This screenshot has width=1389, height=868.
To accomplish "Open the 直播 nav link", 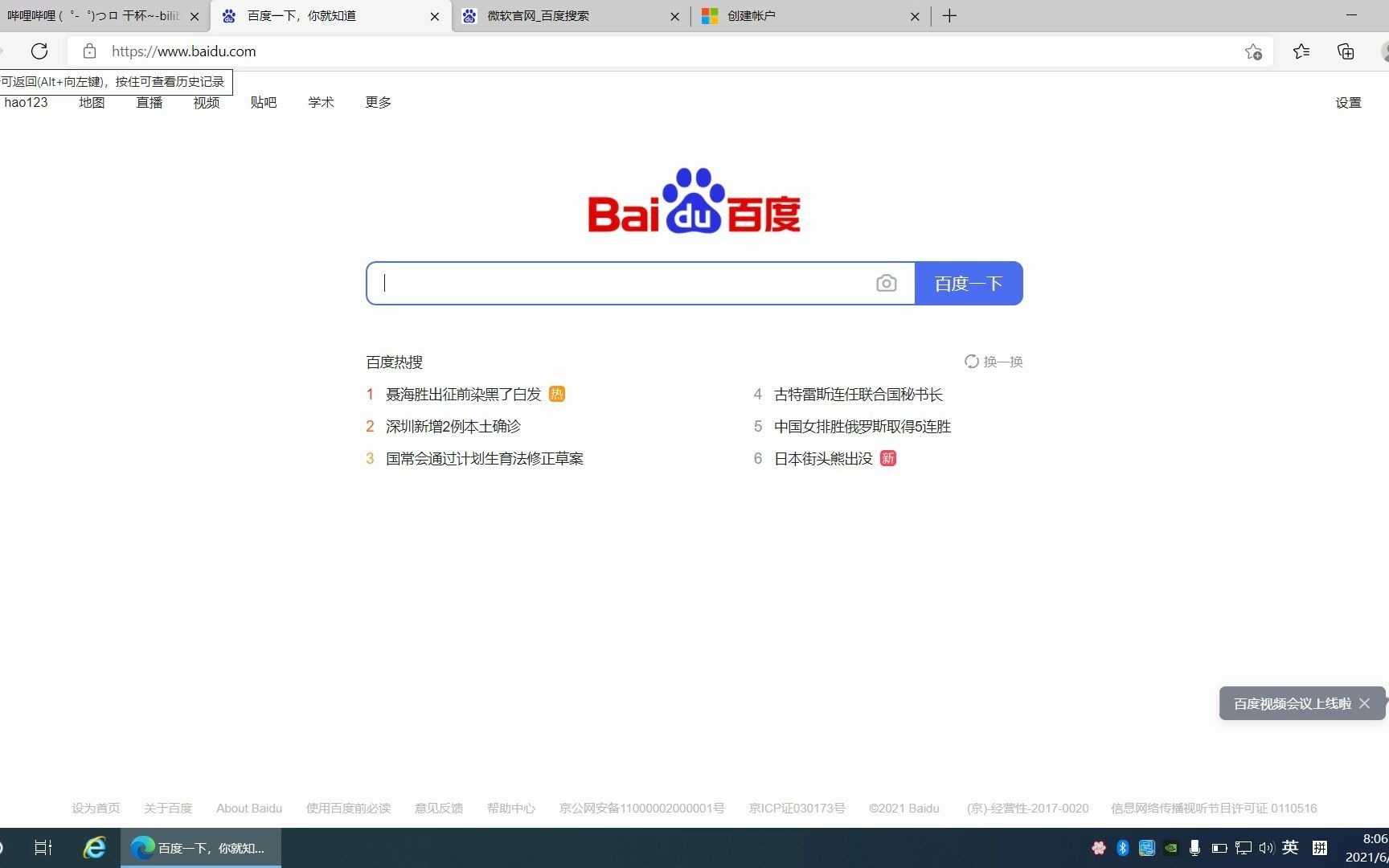I will pyautogui.click(x=149, y=102).
